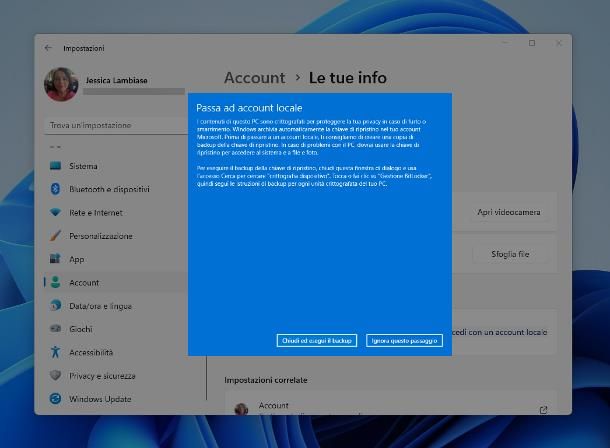Select the Bluetooth e dispositivi icon
The width and height of the screenshot is (610, 448).
[x=55, y=189]
